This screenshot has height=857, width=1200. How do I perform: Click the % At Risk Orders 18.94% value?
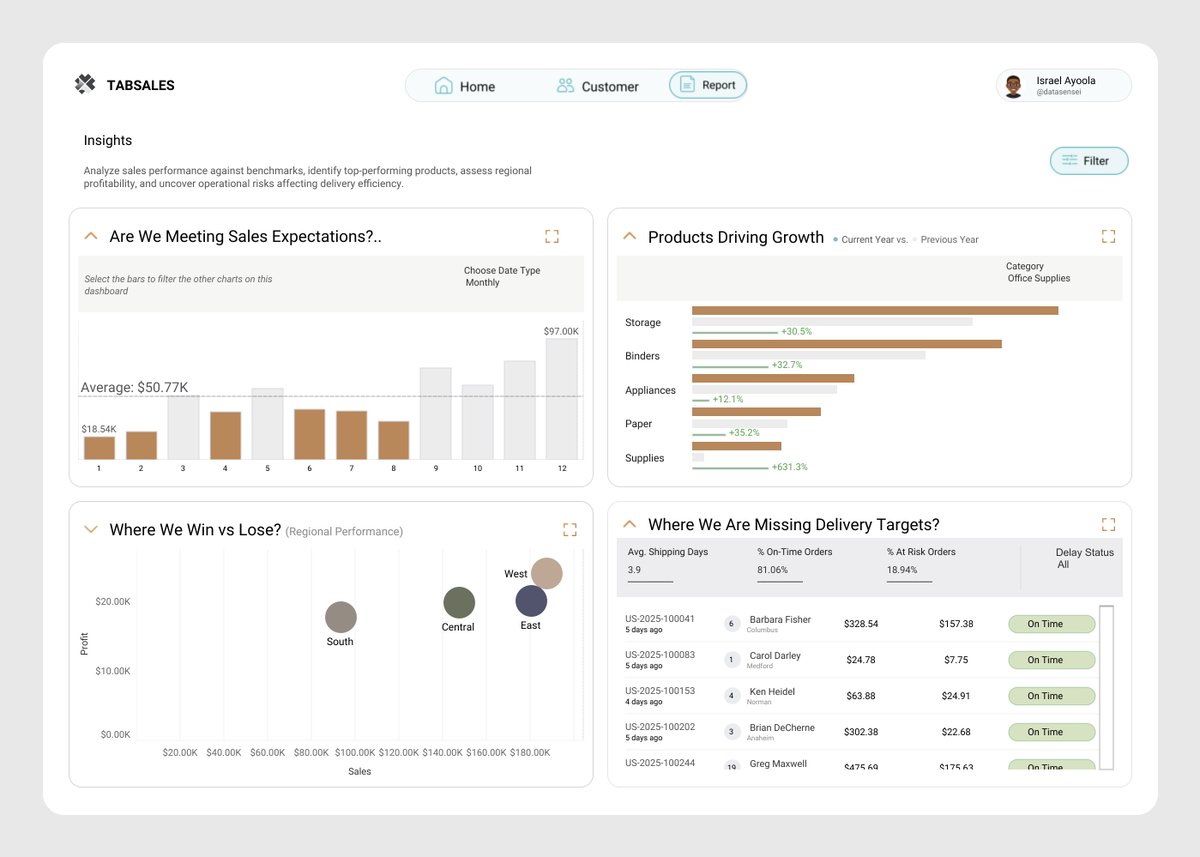click(x=902, y=570)
